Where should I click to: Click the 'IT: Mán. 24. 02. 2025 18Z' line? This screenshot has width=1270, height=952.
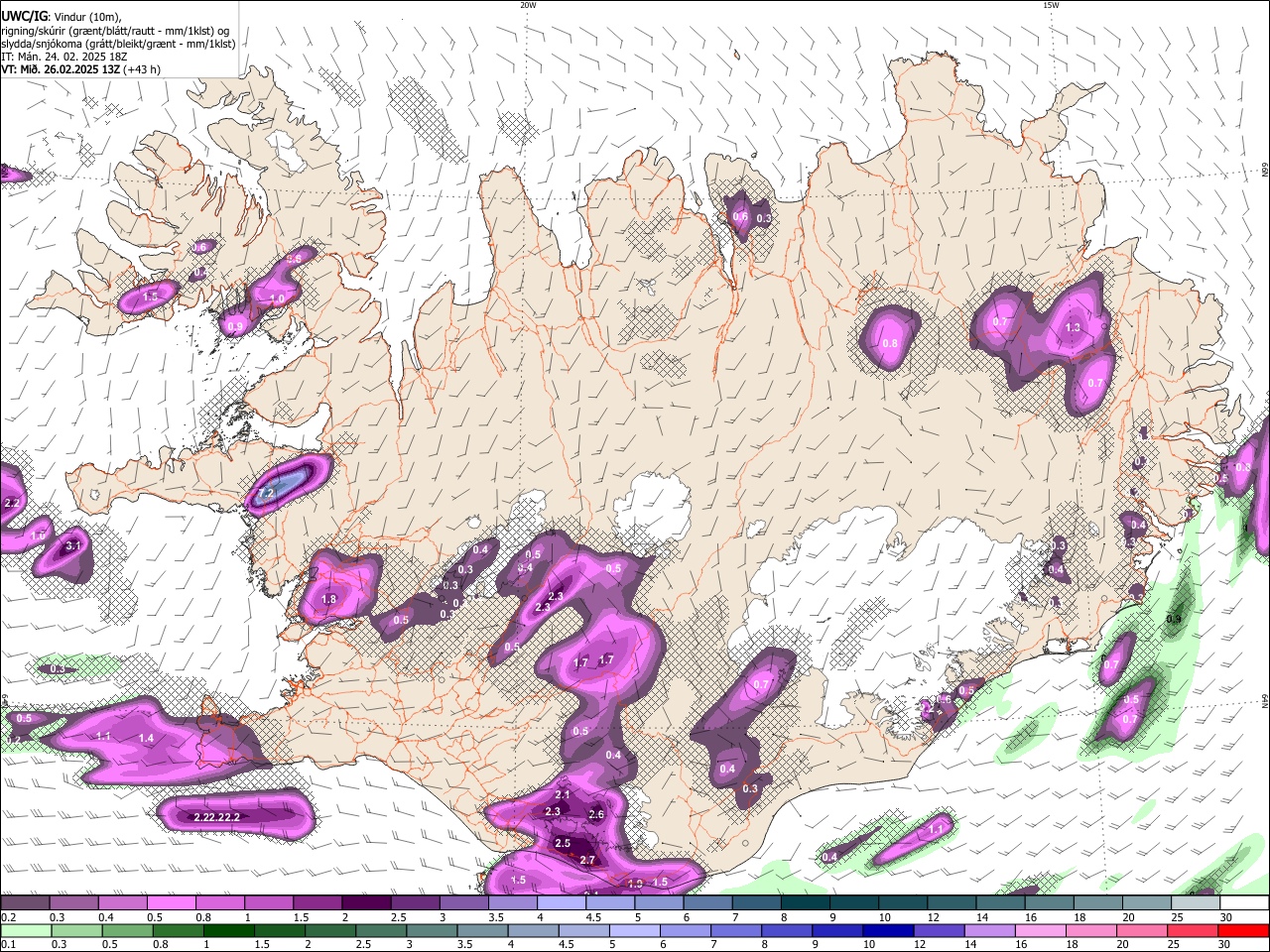point(64,57)
